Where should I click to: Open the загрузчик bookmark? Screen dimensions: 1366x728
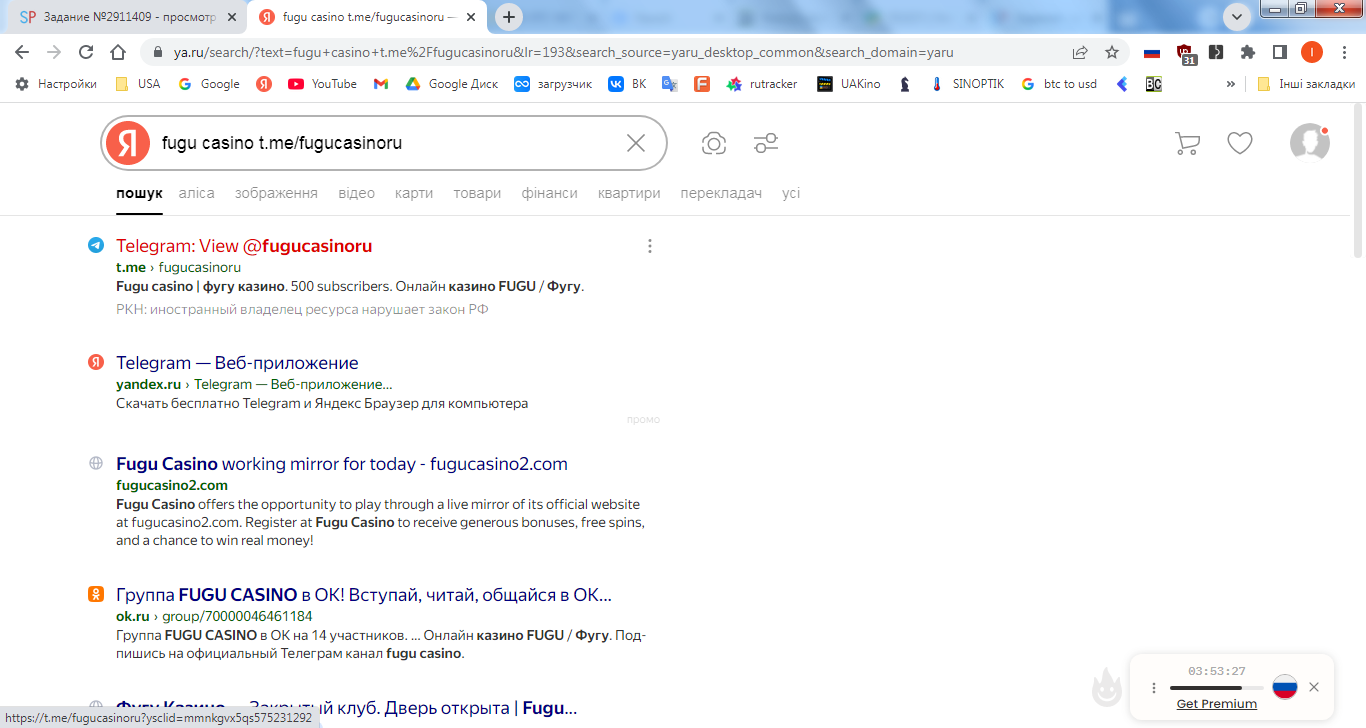[x=553, y=84]
